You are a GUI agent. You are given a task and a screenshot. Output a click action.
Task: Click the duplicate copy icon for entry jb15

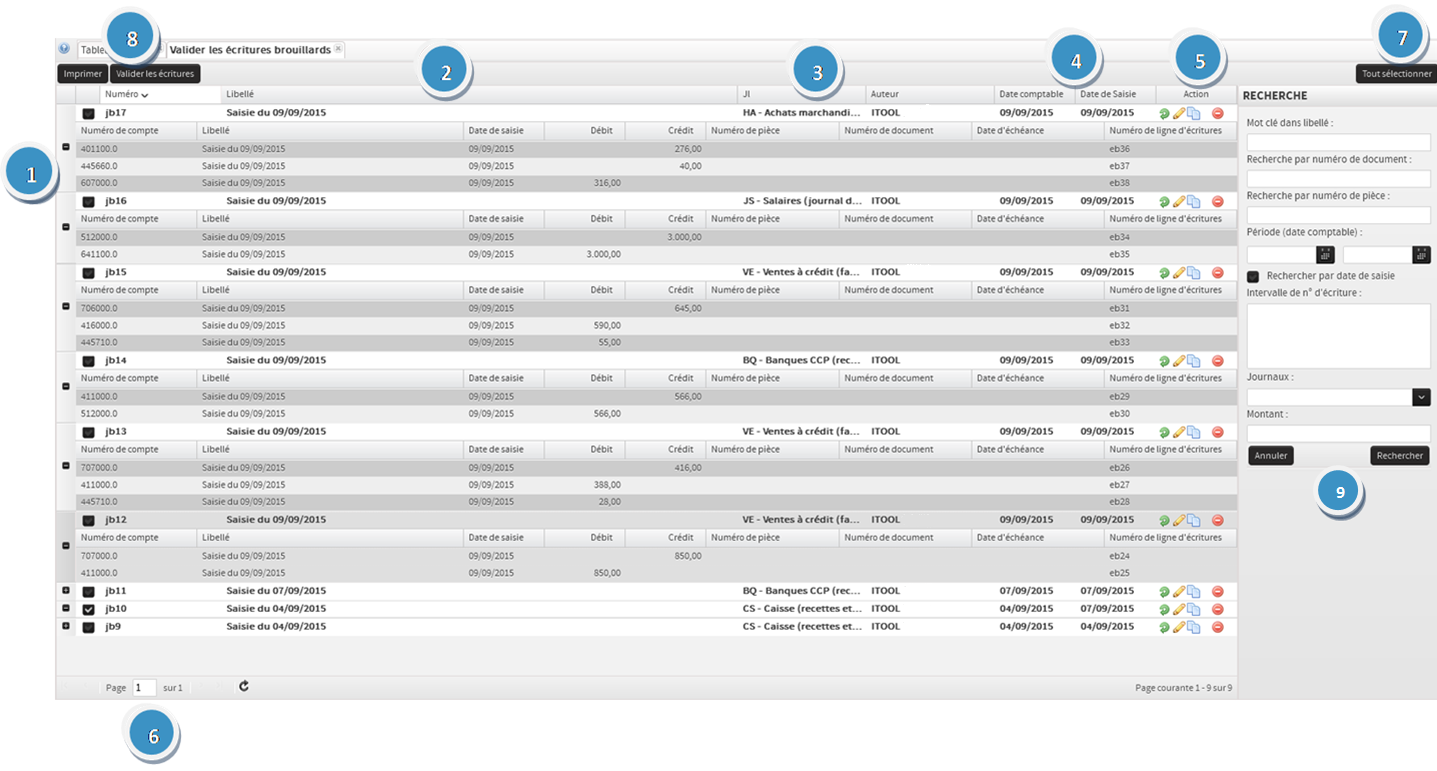coord(1194,273)
